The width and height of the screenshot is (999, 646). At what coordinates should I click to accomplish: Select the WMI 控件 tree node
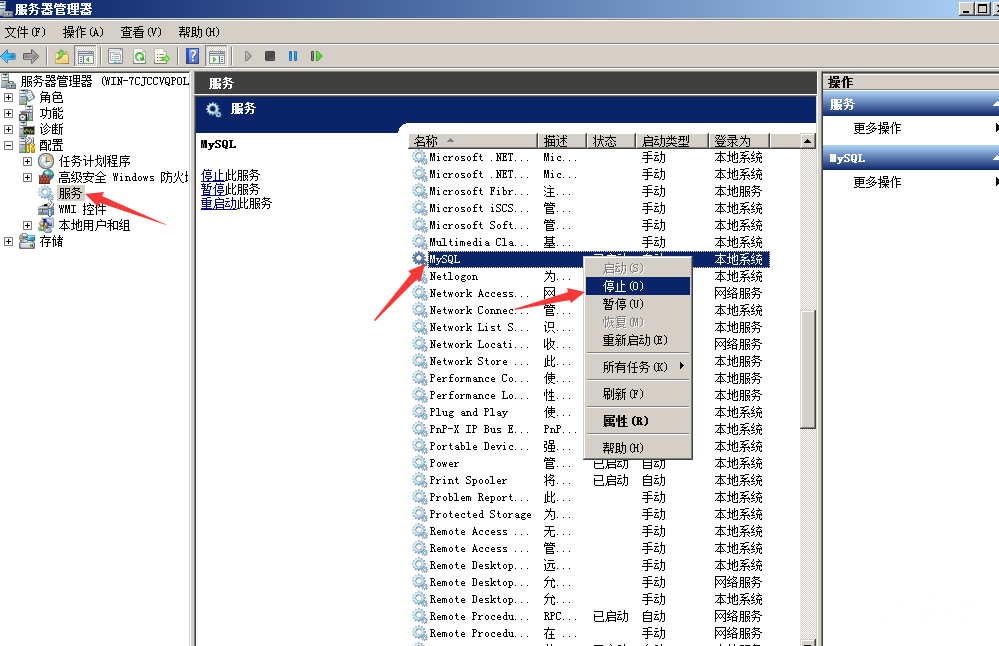coord(81,209)
